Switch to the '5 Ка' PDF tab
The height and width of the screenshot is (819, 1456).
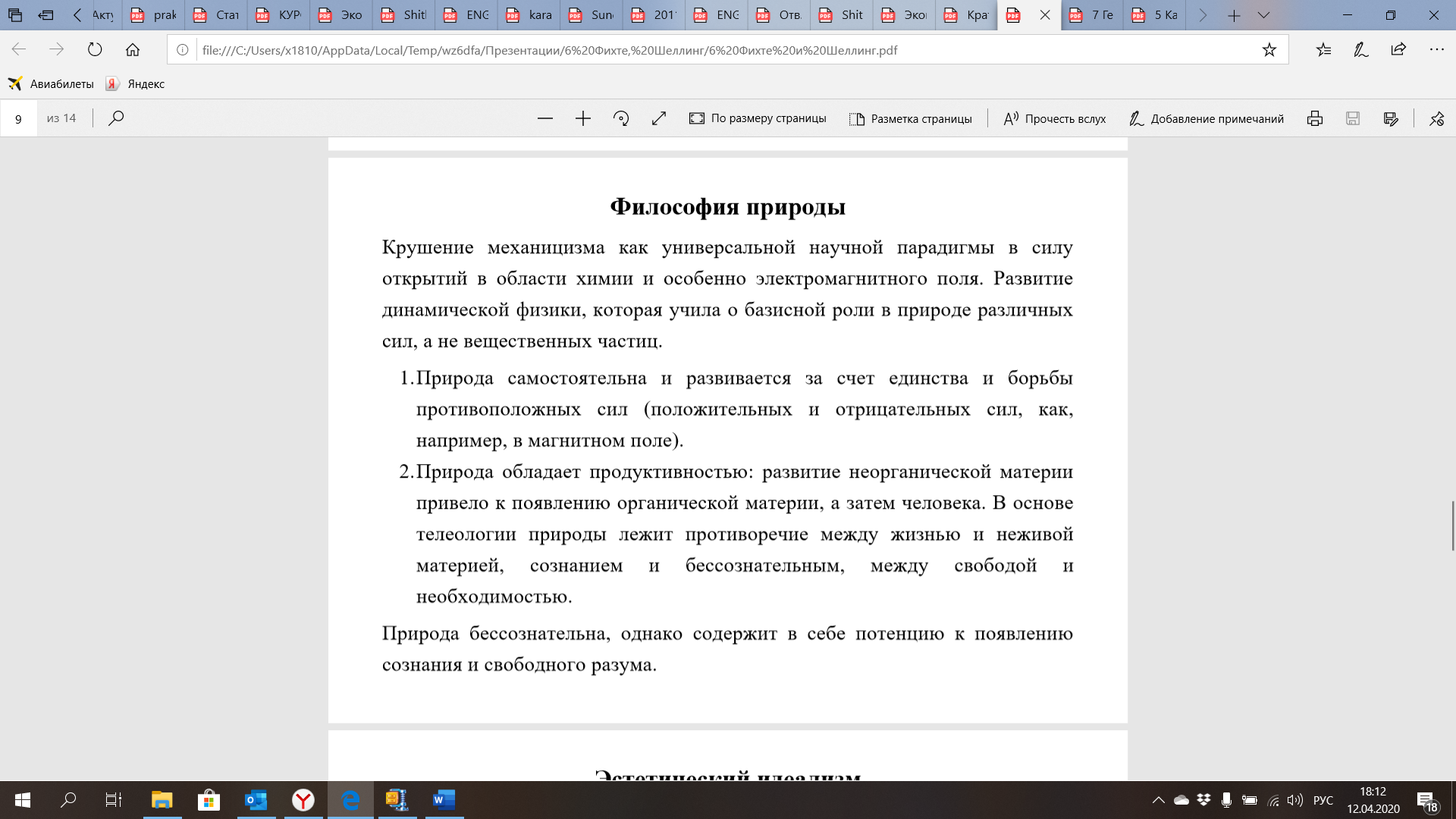click(1155, 15)
